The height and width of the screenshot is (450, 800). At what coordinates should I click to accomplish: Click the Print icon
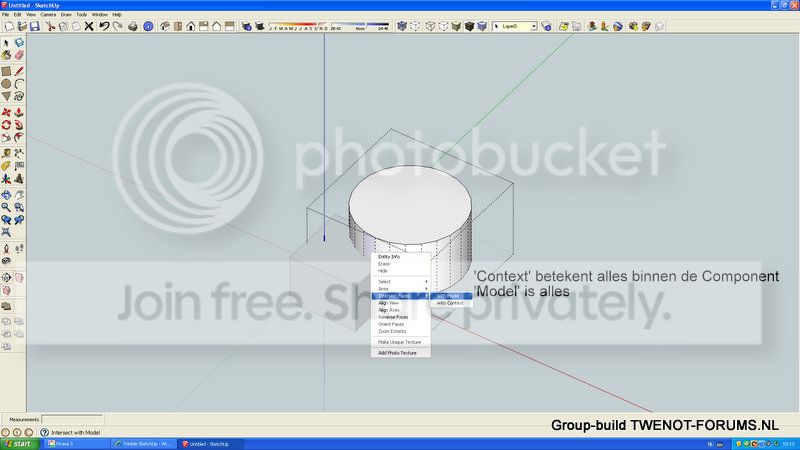click(x=133, y=26)
